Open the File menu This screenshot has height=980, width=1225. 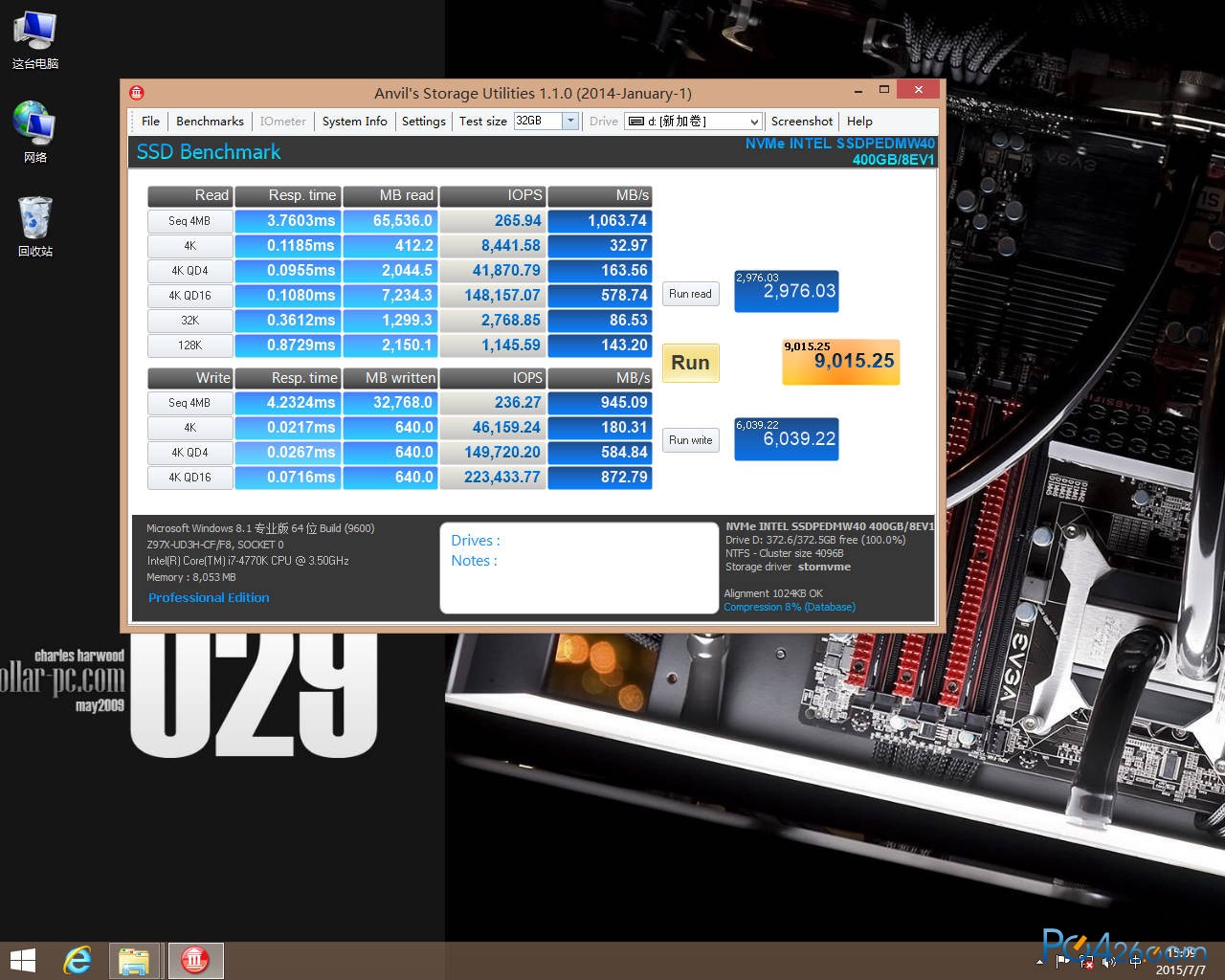(150, 122)
